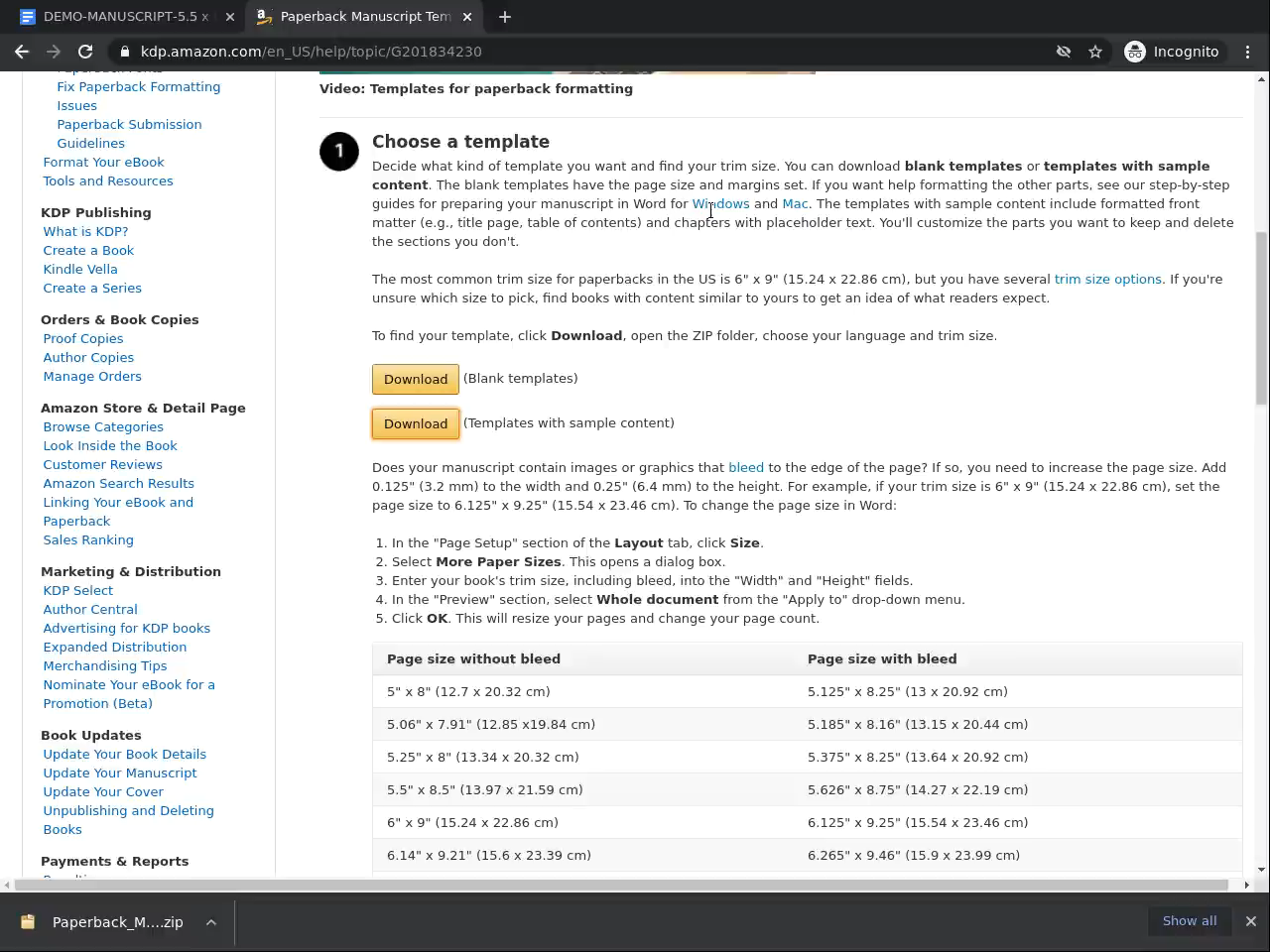Switch to the DEMO-MANUSCRIPT-5.5 tab
Image resolution: width=1270 pixels, height=952 pixels.
click(x=119, y=17)
